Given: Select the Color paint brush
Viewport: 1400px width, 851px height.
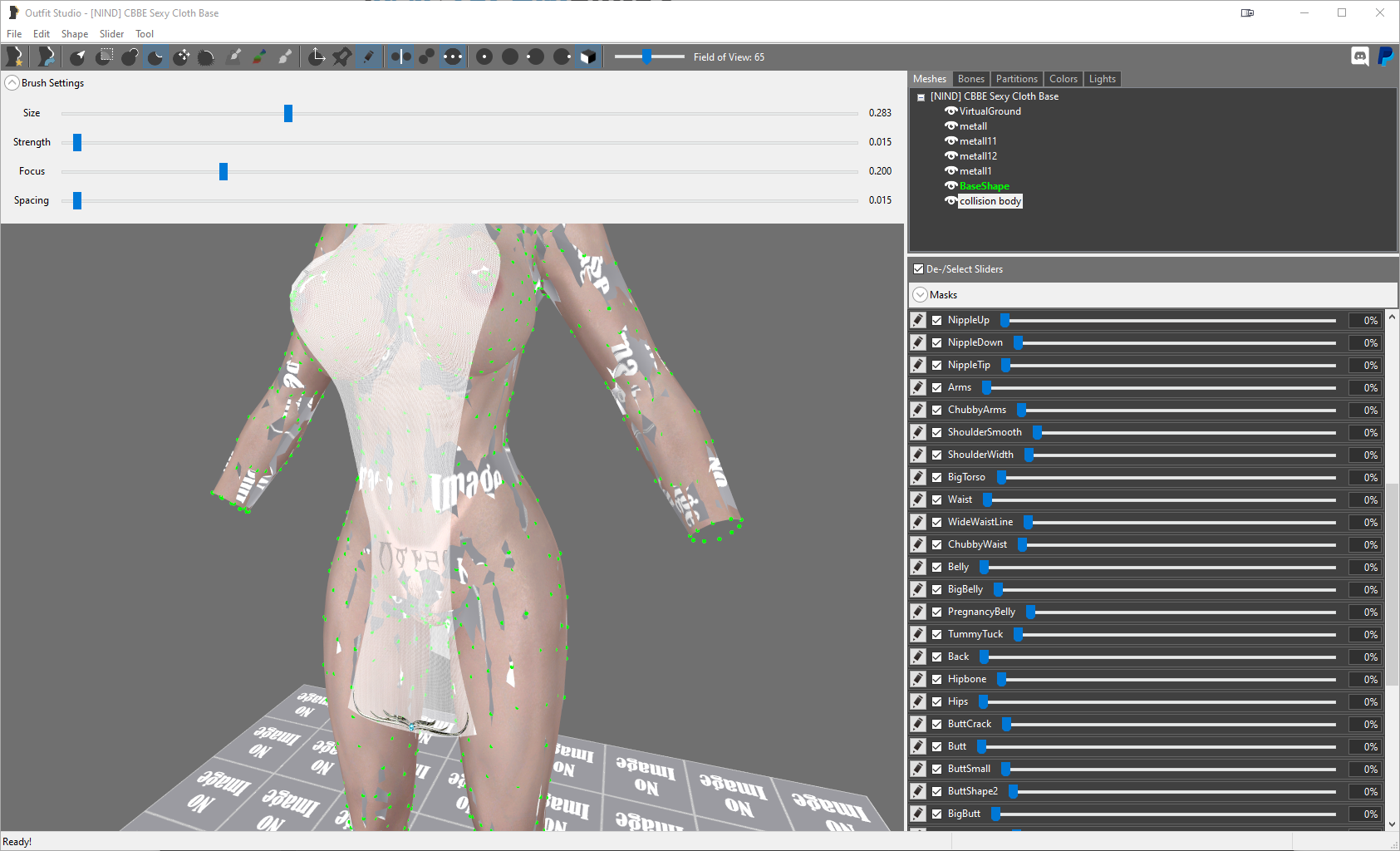Looking at the screenshot, I should tap(259, 57).
